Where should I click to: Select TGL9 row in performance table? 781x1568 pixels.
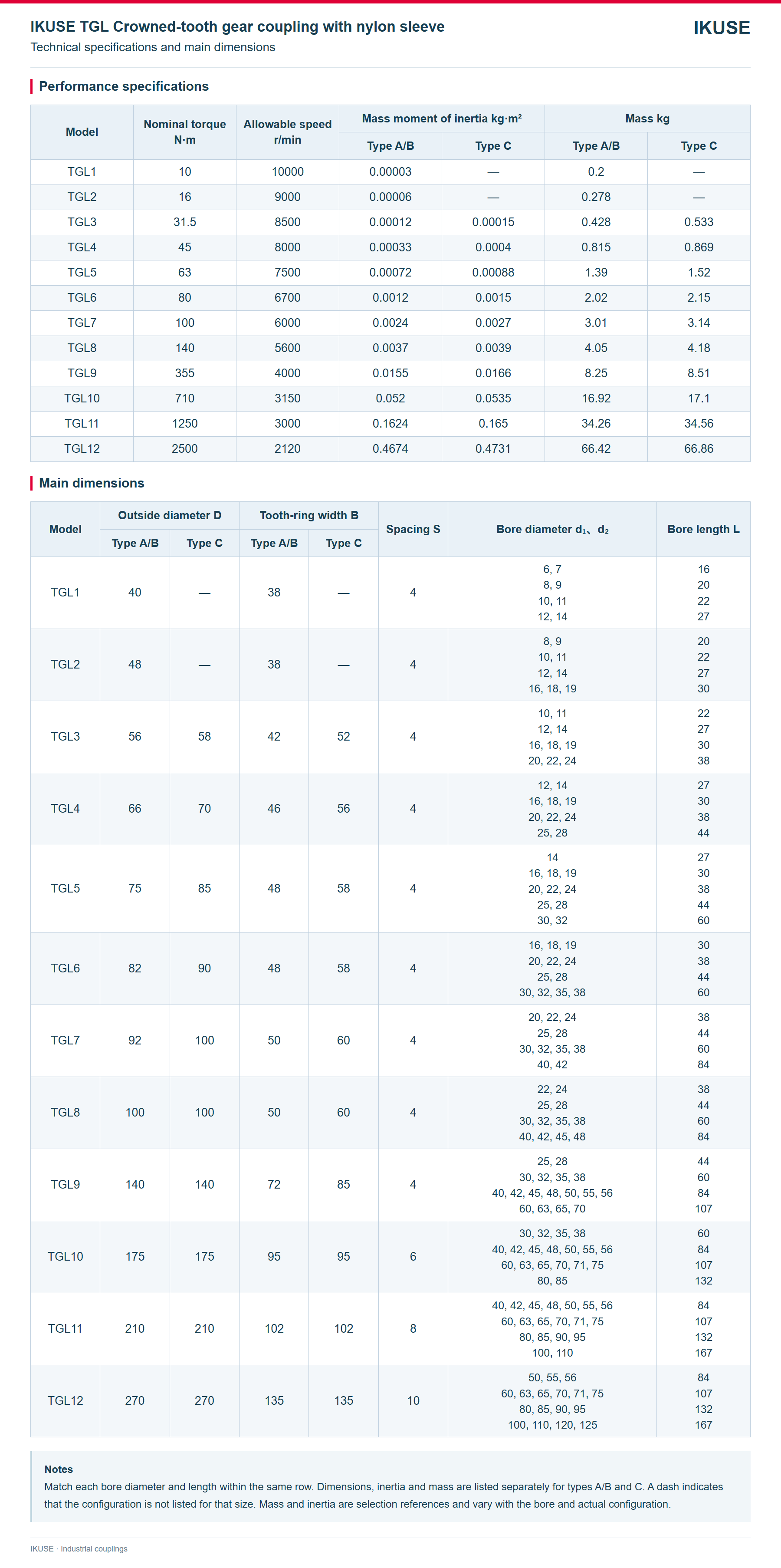point(390,373)
